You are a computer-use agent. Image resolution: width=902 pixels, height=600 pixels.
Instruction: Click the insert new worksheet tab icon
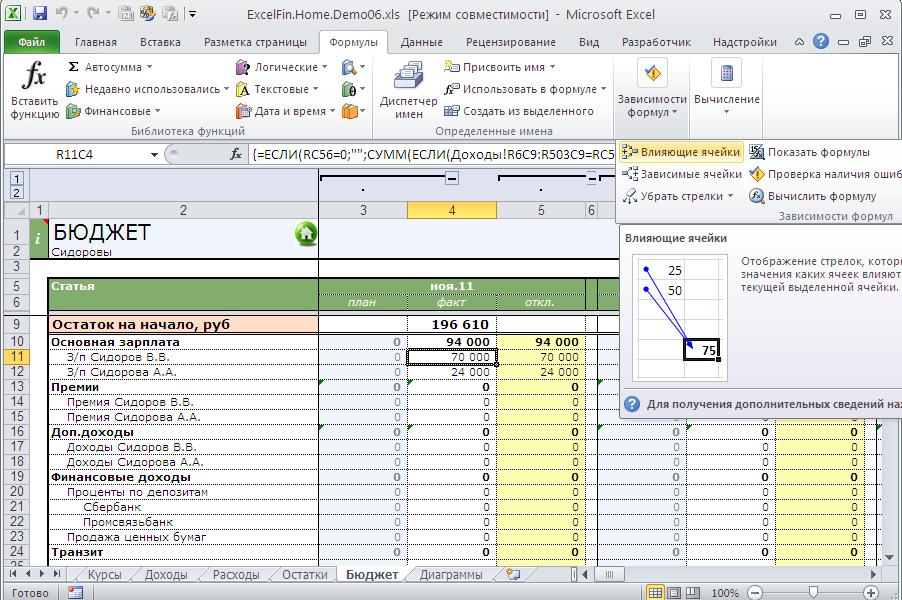click(x=514, y=575)
